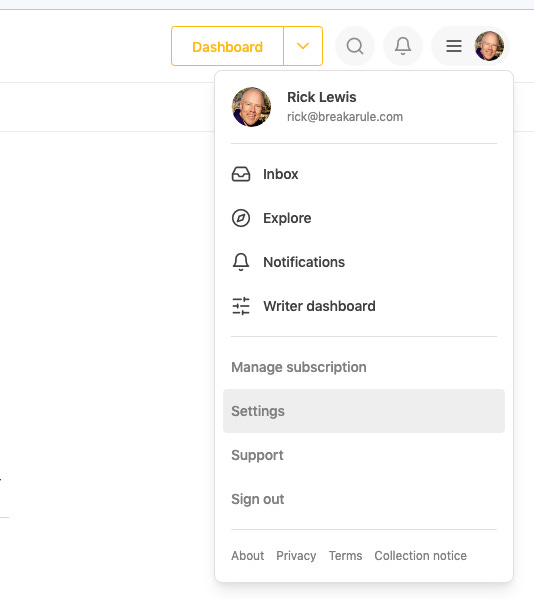Open the Collection notice link

(x=421, y=555)
